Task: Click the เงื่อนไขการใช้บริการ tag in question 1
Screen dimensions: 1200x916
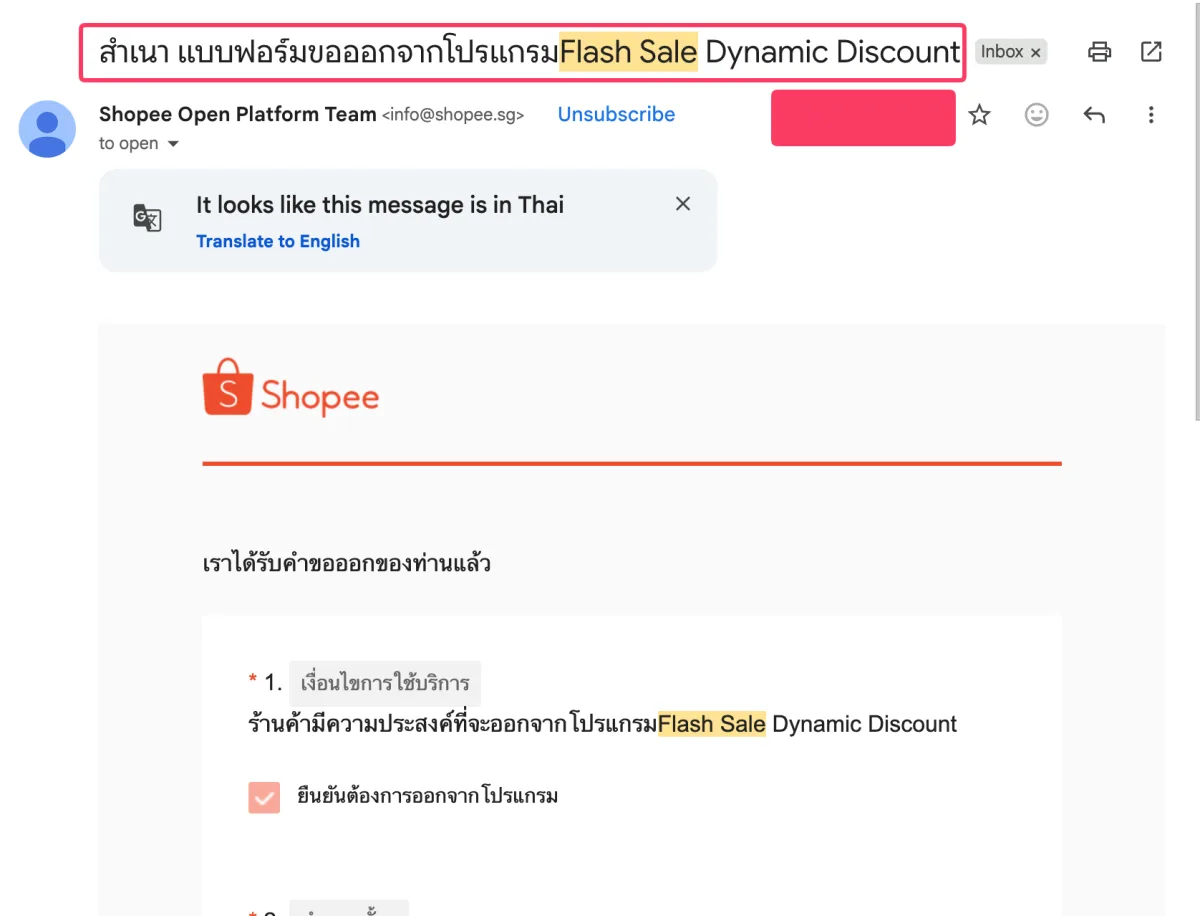Action: click(385, 684)
